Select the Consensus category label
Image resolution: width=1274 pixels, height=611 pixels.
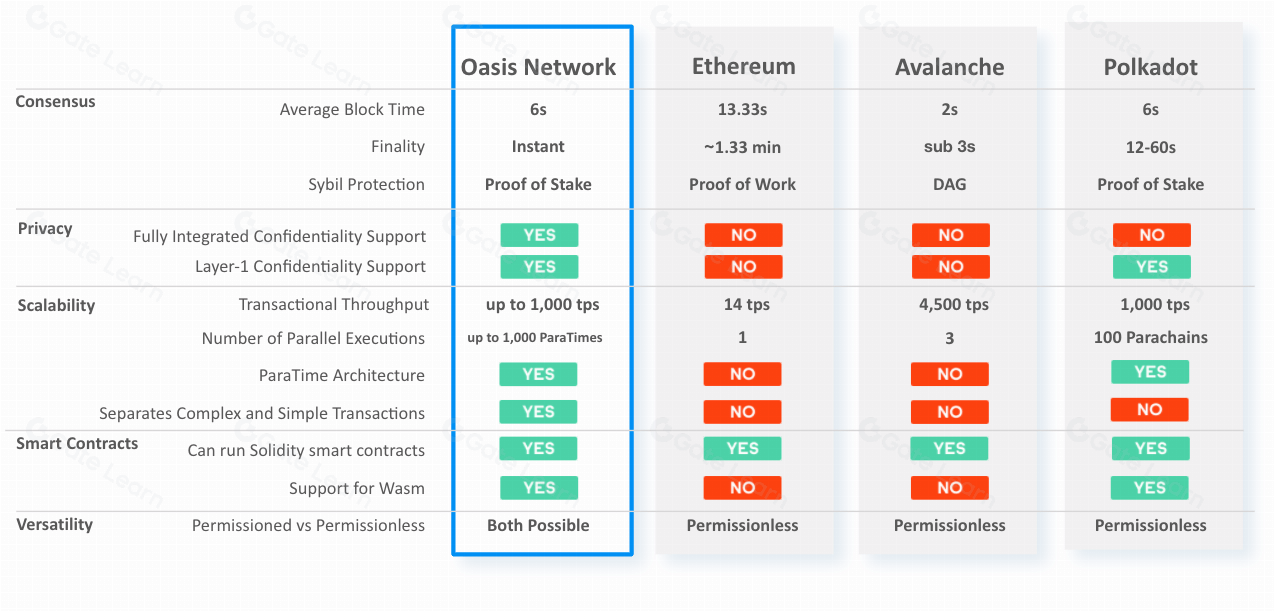[55, 102]
